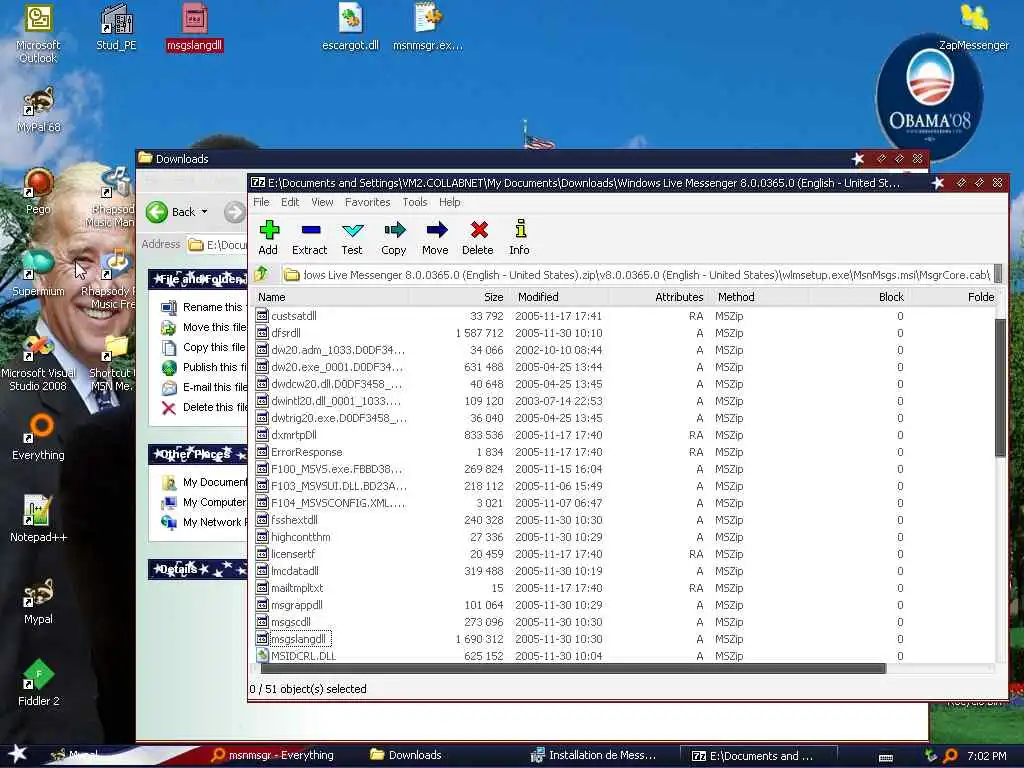Collapse the Other Places panel header
This screenshot has height=768, width=1024.
pyautogui.click(x=198, y=453)
